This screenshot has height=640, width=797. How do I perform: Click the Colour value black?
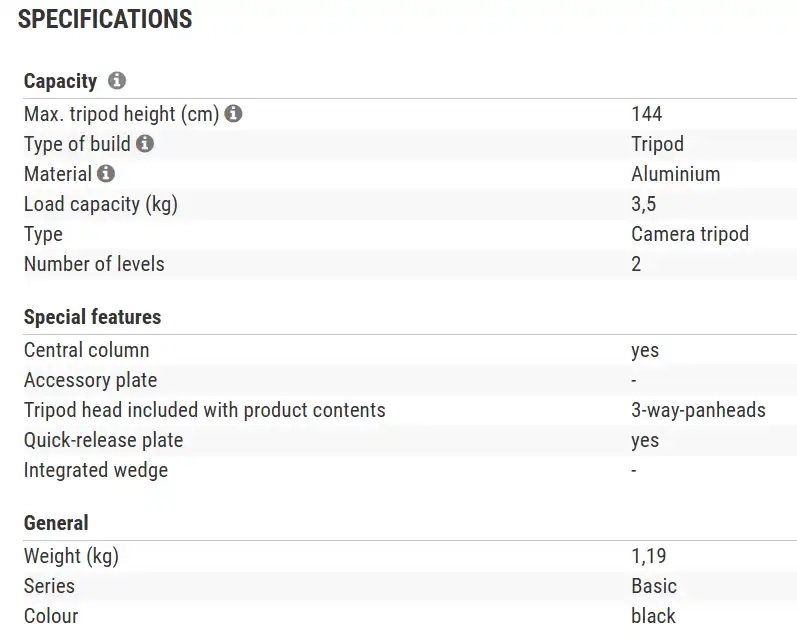click(653, 616)
